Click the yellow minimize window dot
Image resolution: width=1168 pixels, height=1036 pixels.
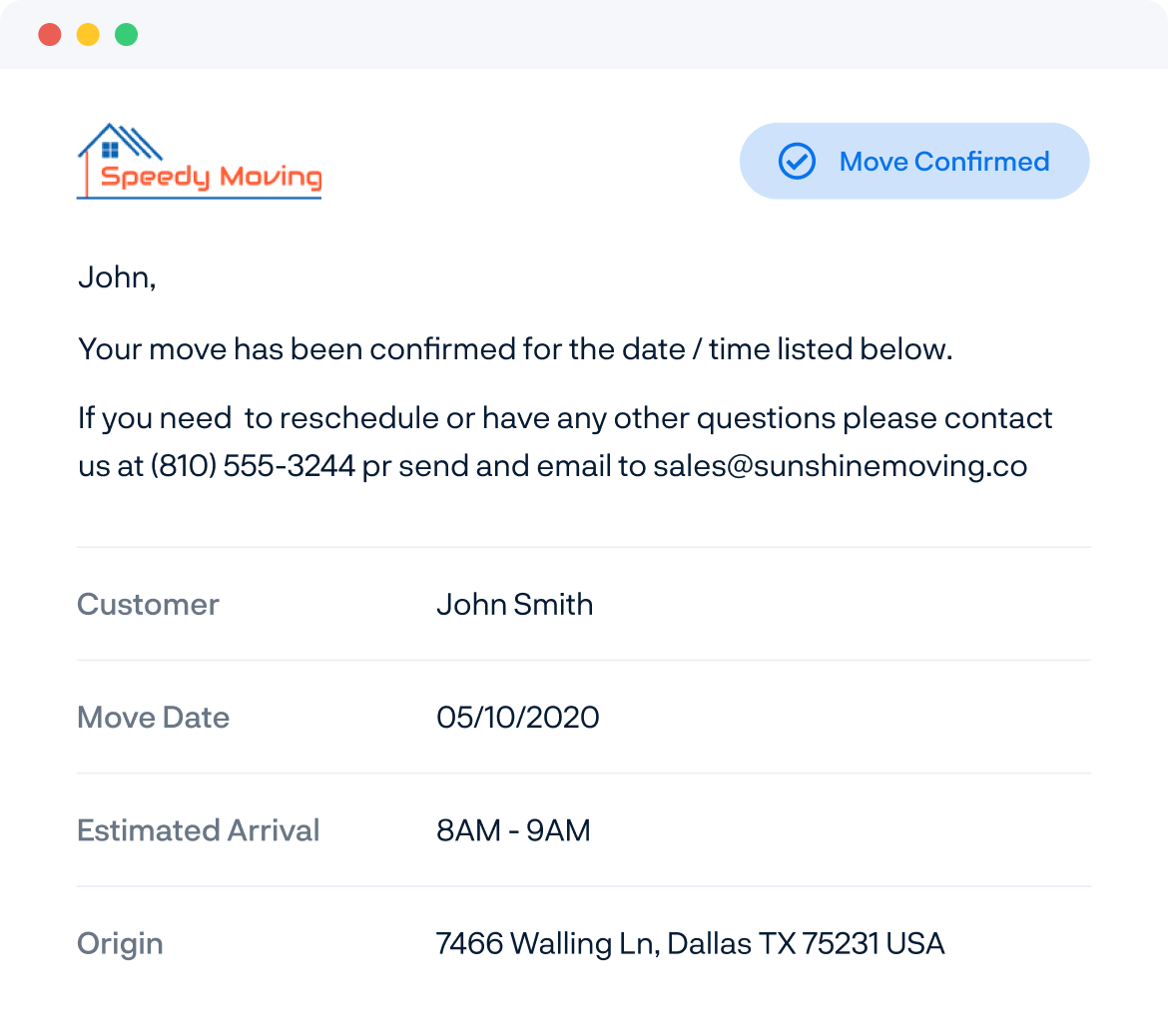point(88,35)
